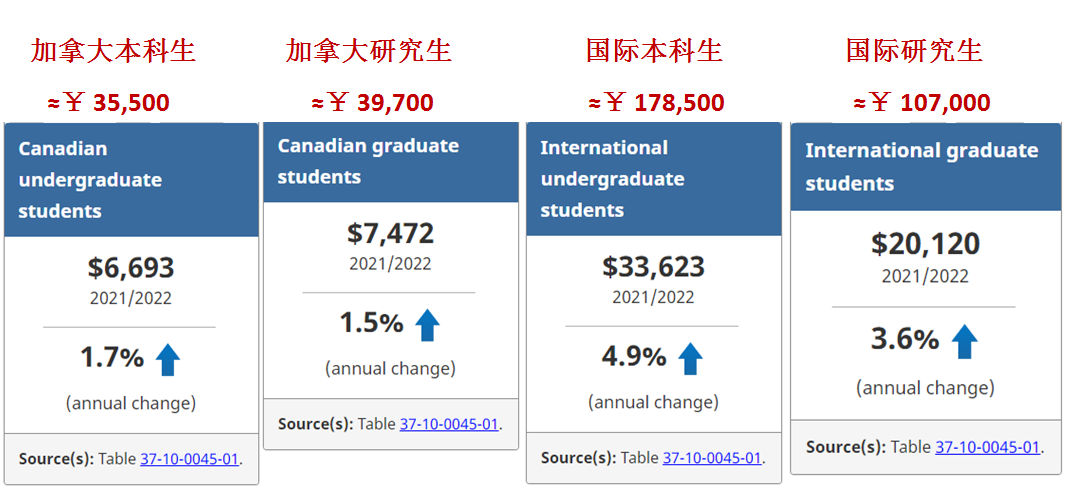Click the up arrow beside 4.9%

pyautogui.click(x=690, y=359)
